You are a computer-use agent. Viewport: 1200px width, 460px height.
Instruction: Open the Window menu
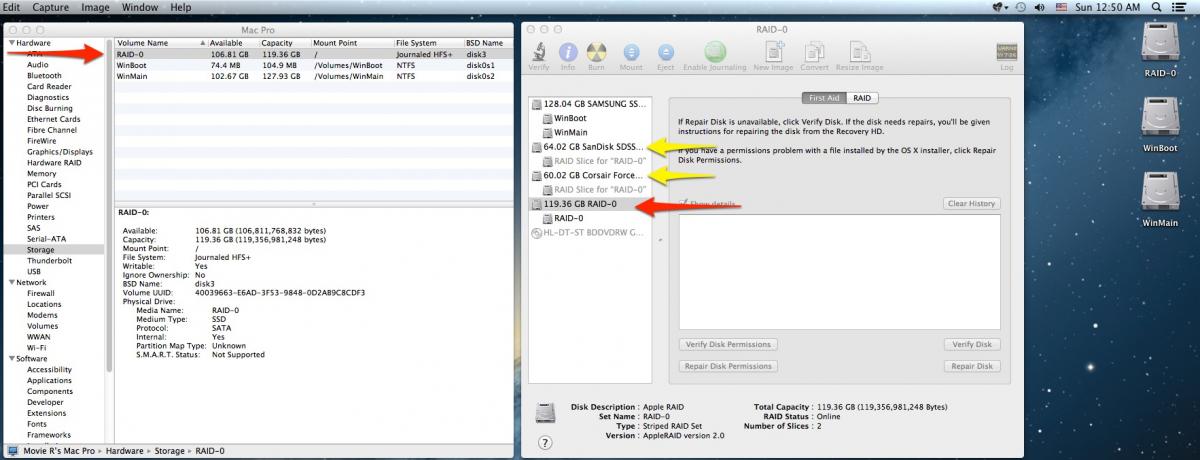click(140, 7)
